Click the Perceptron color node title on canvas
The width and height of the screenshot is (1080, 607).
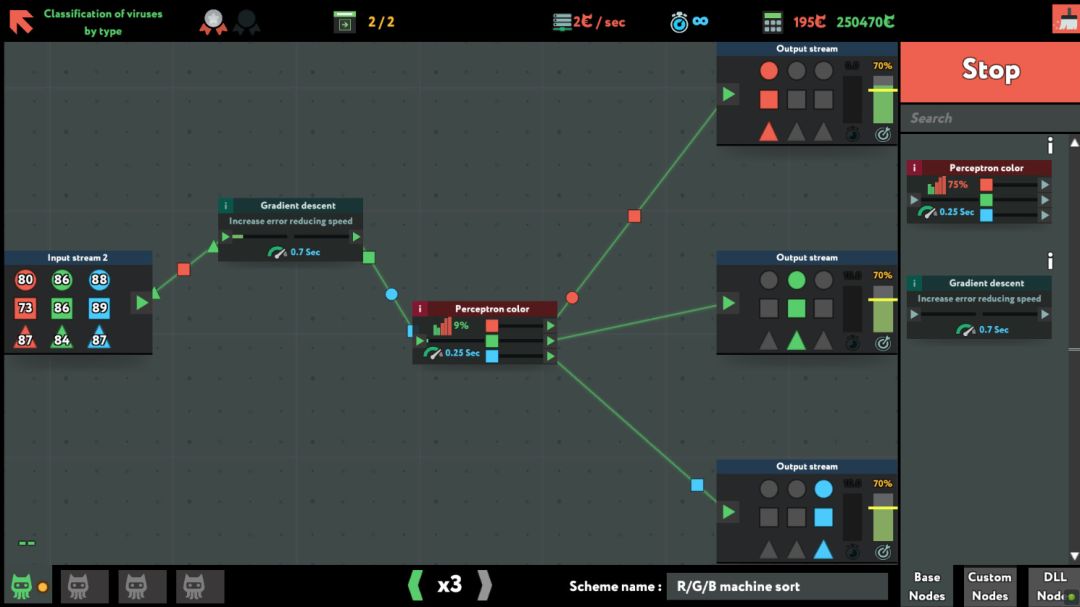coord(492,309)
